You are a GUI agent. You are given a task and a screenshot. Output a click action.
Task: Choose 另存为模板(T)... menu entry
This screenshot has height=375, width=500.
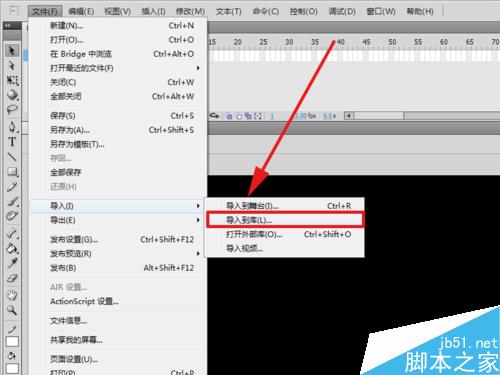118,144
